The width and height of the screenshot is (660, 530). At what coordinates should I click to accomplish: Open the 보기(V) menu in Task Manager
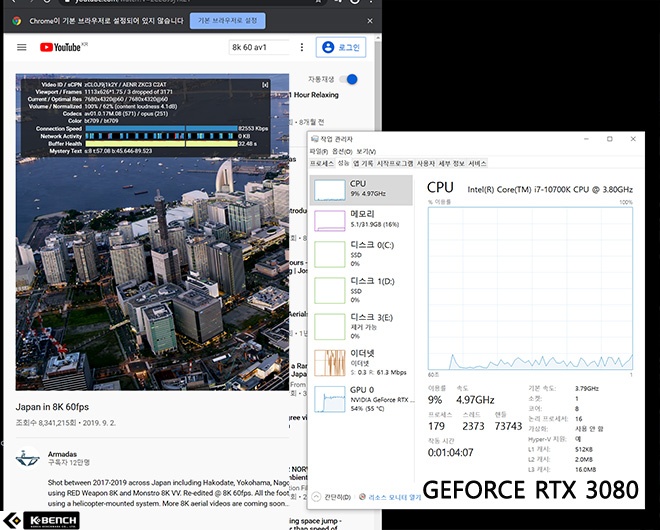(x=366, y=152)
